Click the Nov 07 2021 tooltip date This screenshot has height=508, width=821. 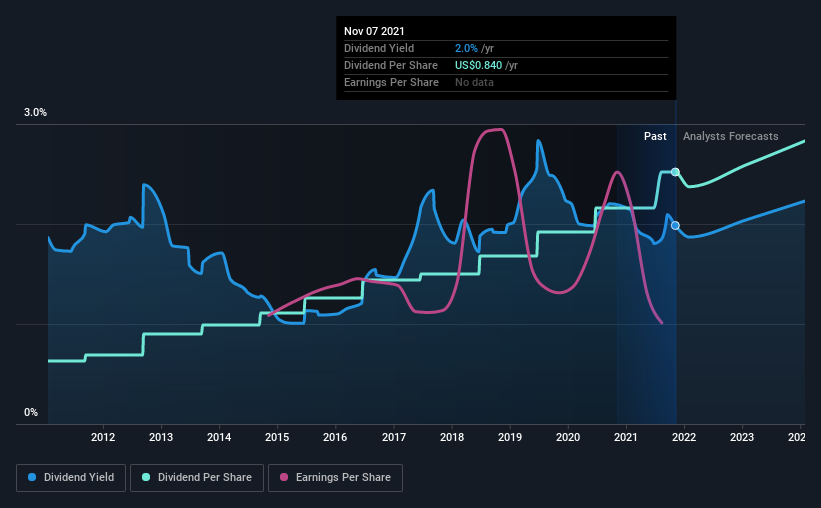pyautogui.click(x=374, y=31)
